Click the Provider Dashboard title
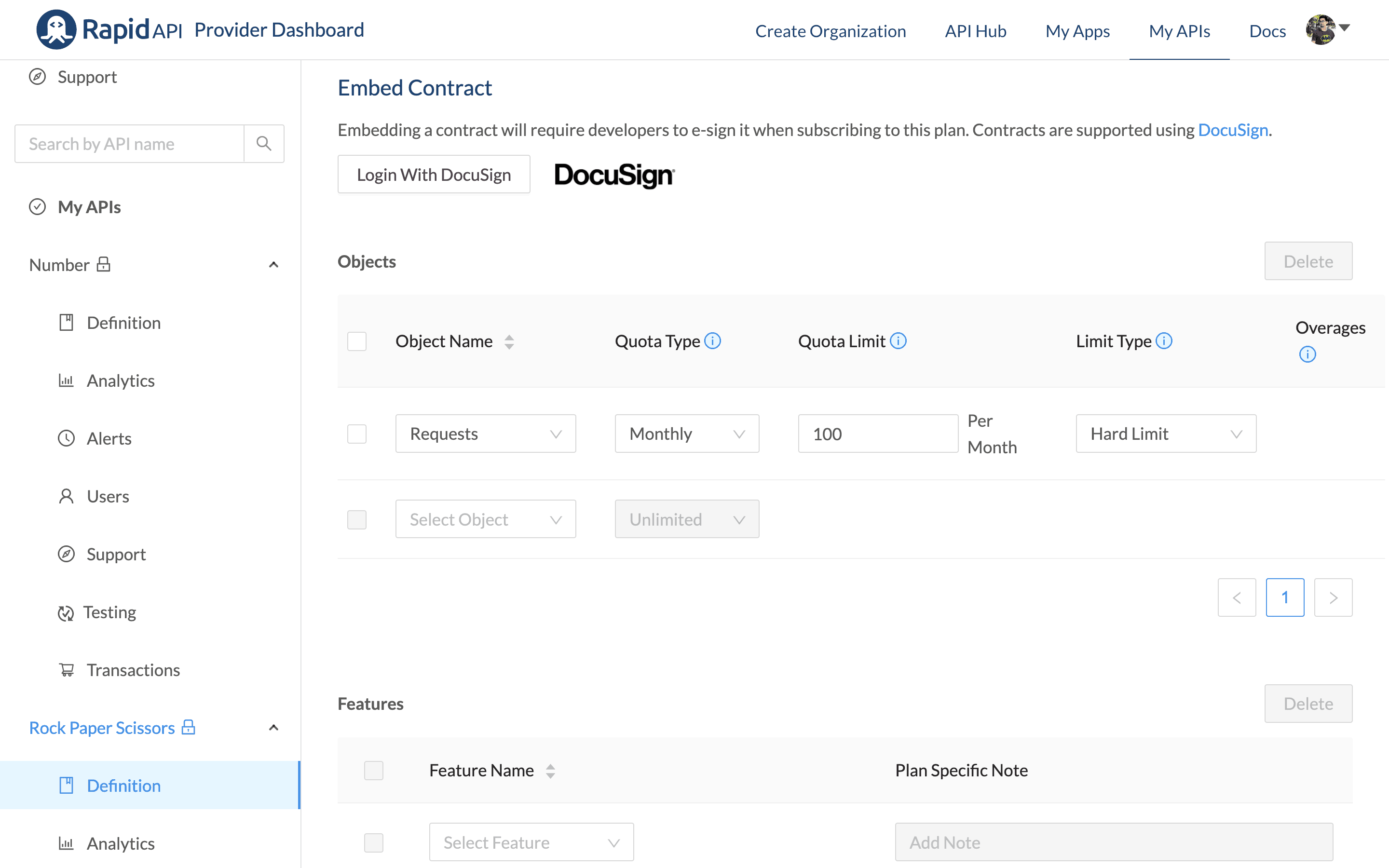The height and width of the screenshot is (868, 1389). coord(280,30)
